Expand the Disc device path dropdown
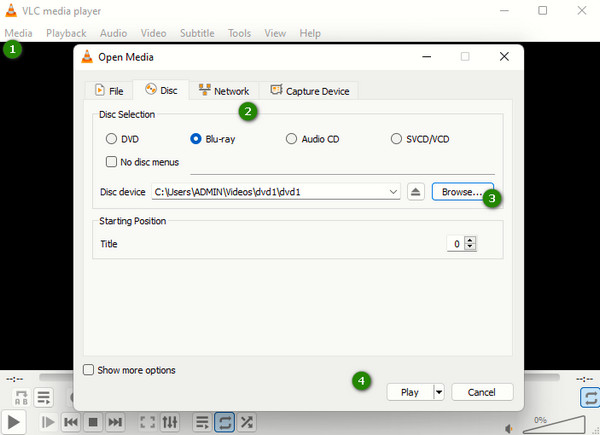Screen dimensions: 600x435 pos(393,192)
